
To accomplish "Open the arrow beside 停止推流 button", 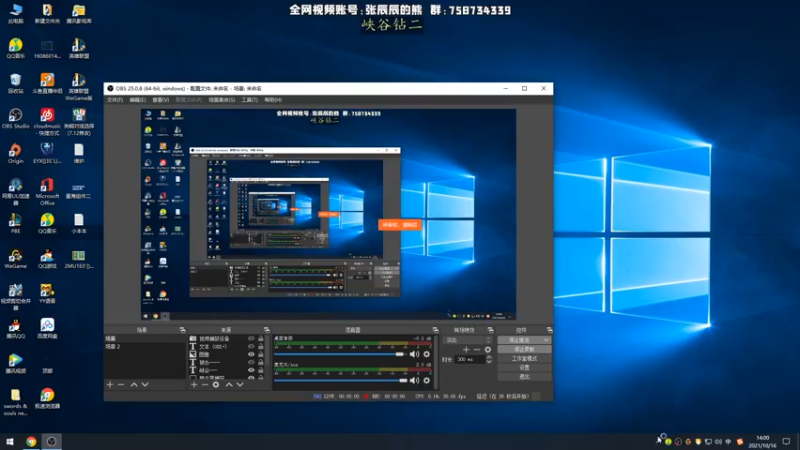I will [x=546, y=340].
